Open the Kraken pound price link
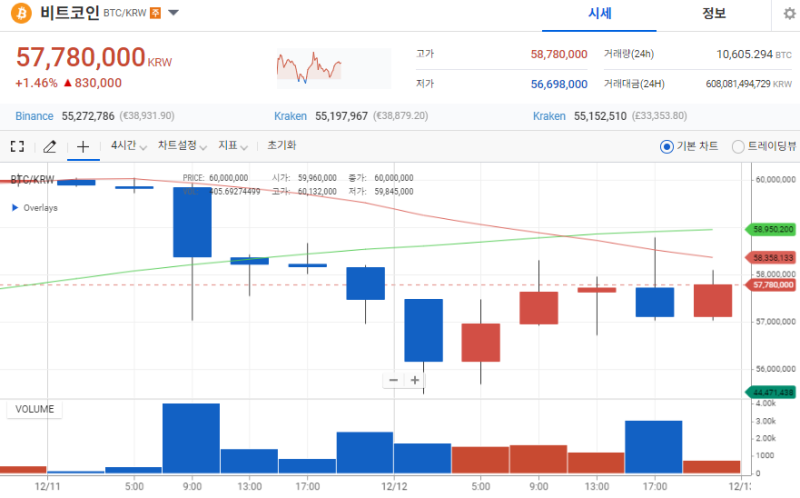 (549, 116)
